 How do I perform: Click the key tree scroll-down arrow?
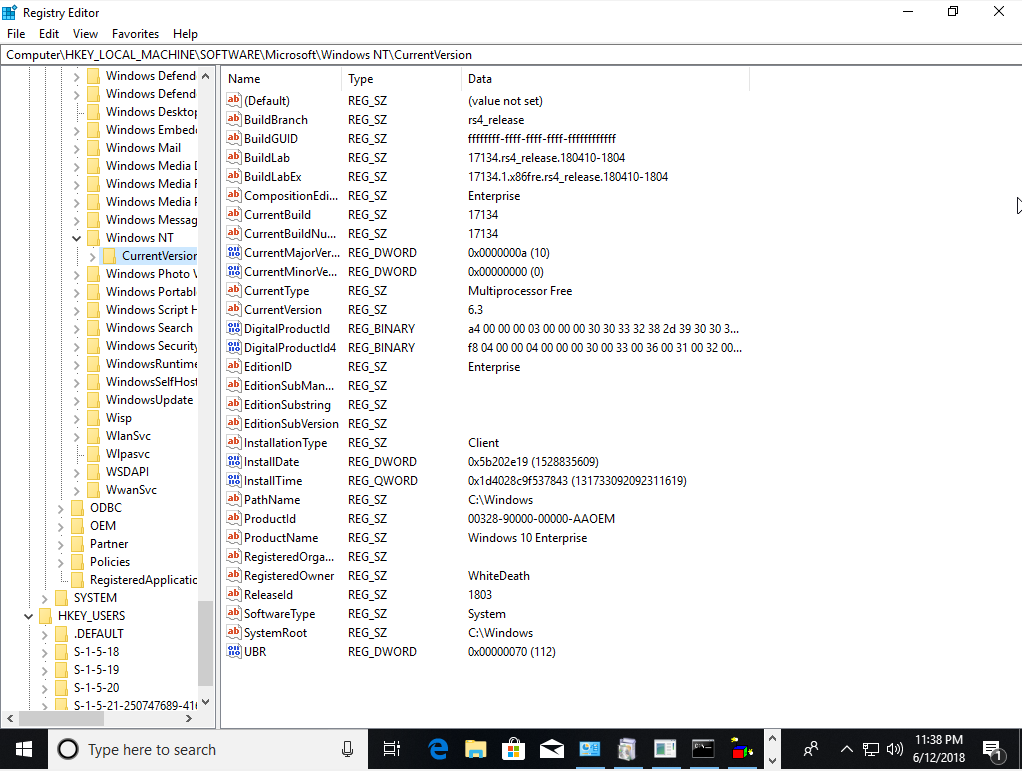[x=205, y=702]
